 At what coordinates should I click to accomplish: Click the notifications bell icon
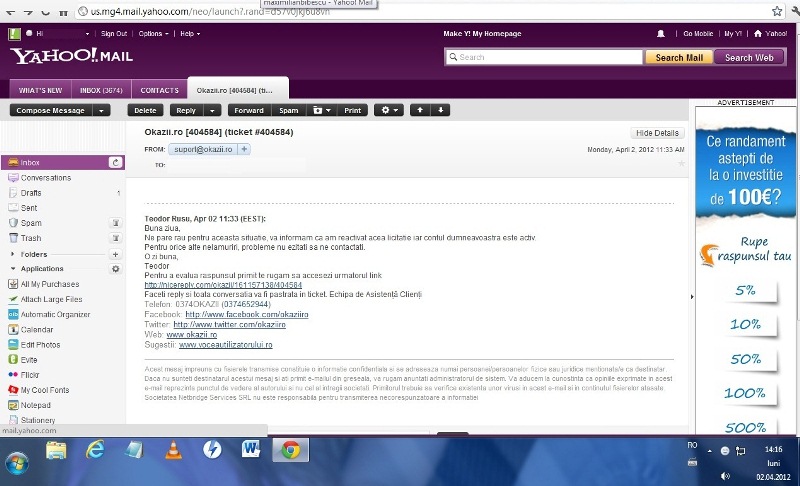point(661,33)
